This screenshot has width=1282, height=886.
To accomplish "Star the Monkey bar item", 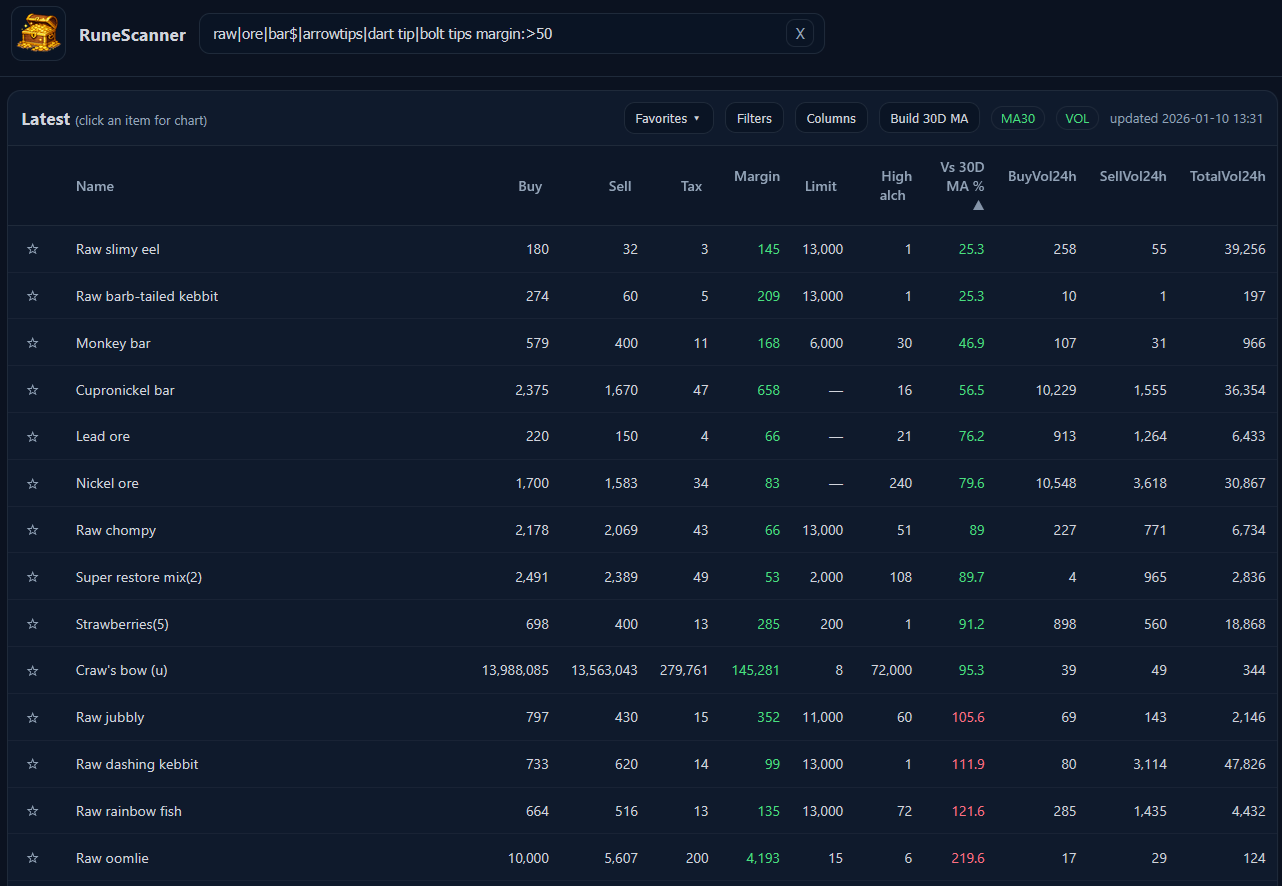I will coord(33,343).
